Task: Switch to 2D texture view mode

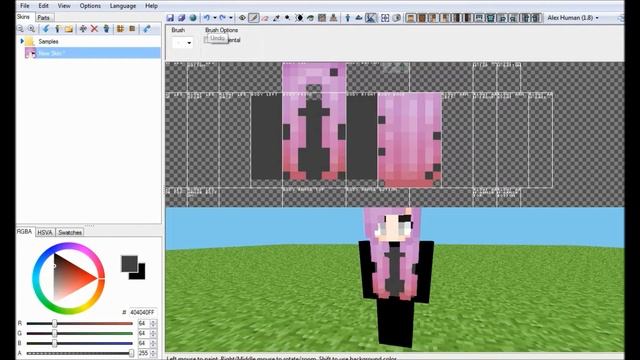Action: (x=359, y=18)
